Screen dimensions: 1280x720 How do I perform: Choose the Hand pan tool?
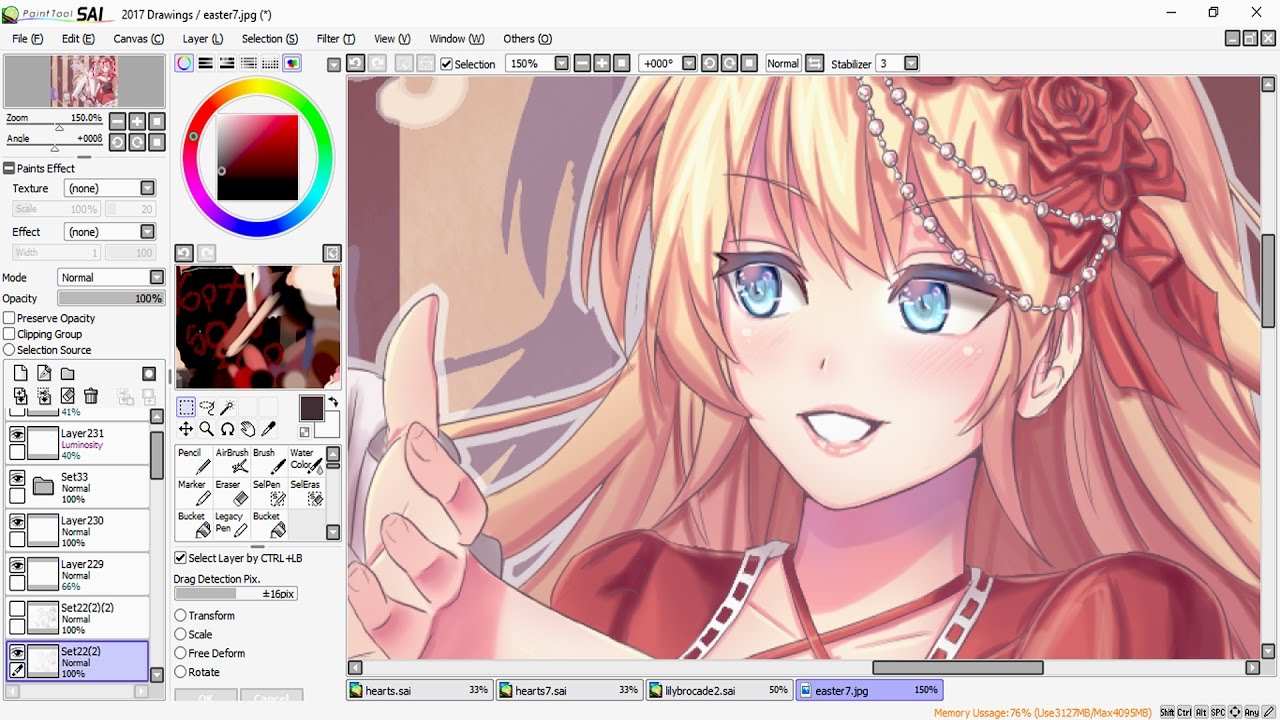point(247,429)
